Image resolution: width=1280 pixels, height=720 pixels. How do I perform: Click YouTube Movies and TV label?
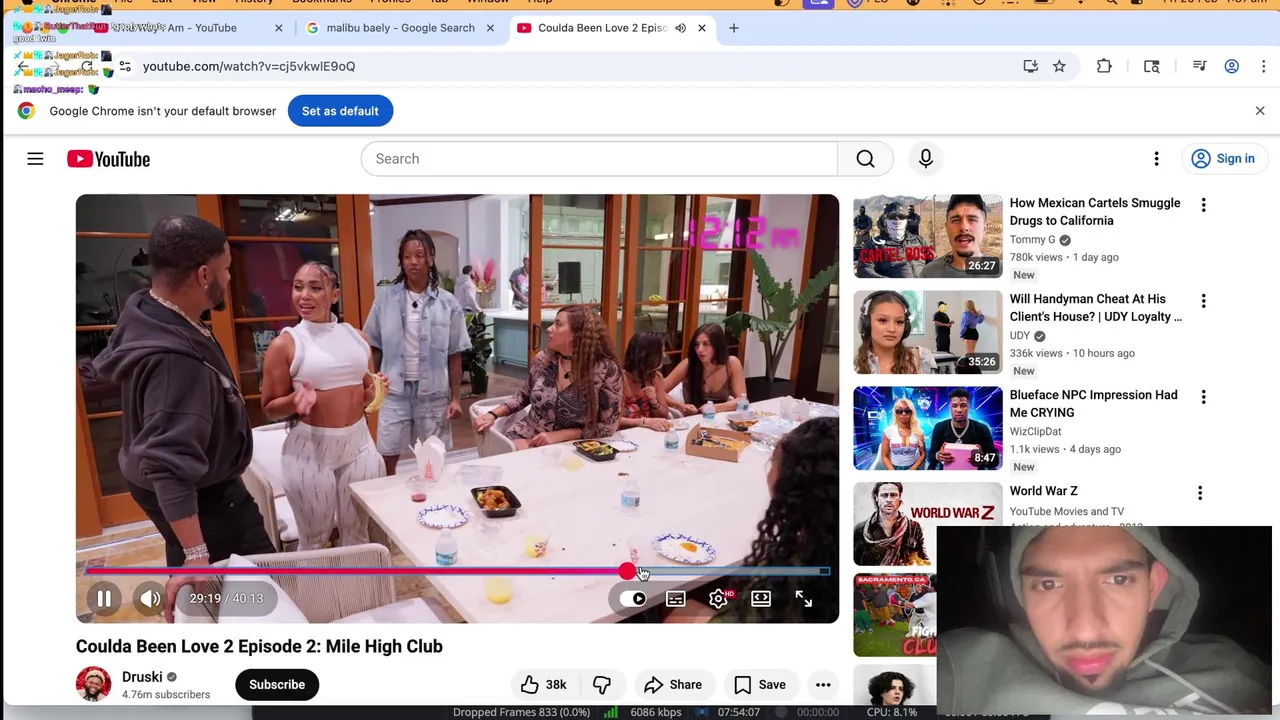pos(1067,512)
